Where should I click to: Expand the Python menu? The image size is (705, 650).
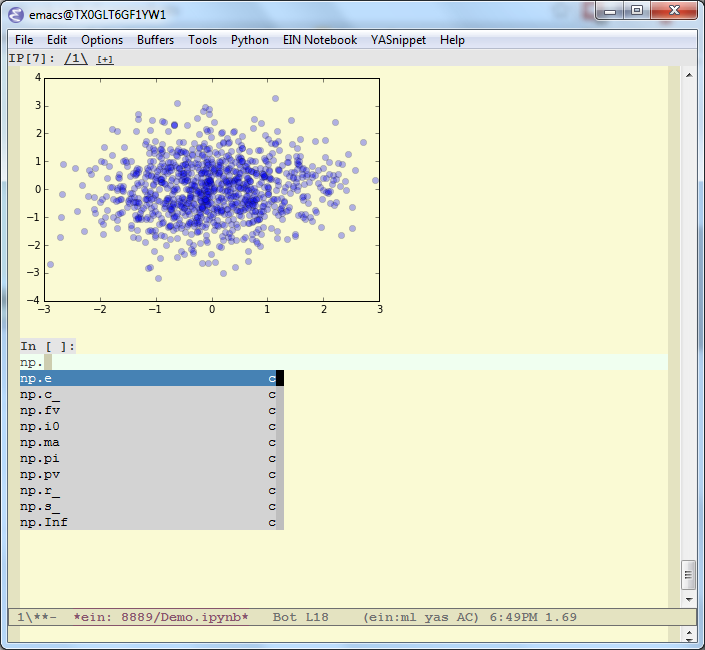[250, 40]
